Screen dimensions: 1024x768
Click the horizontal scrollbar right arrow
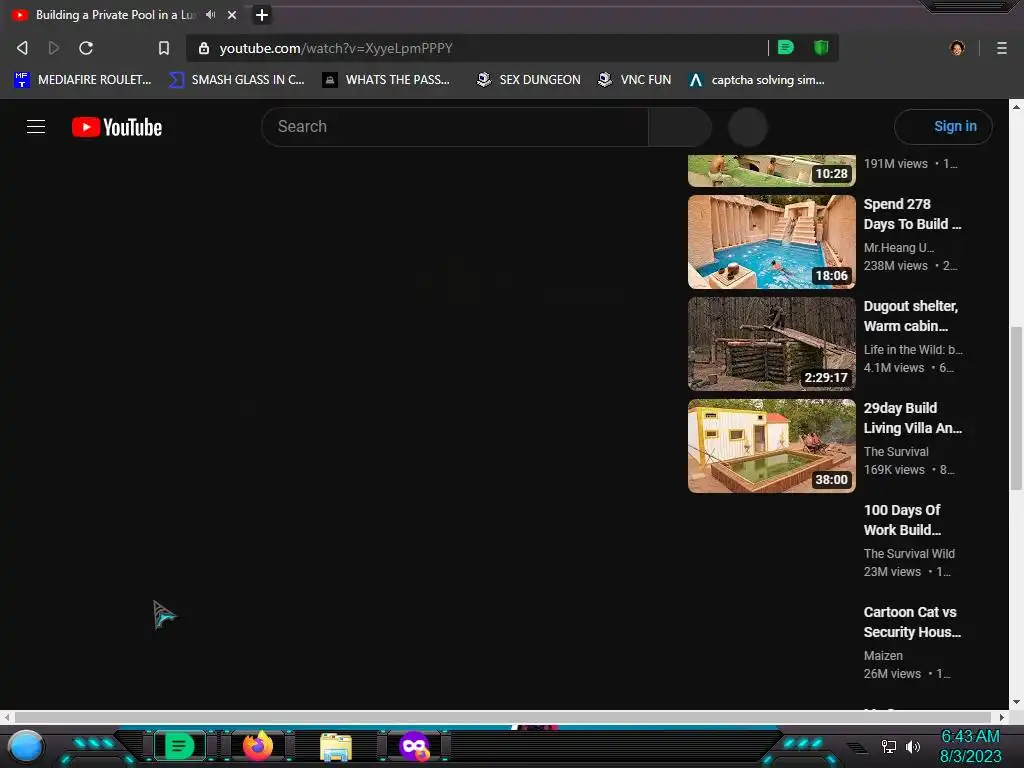[1002, 717]
